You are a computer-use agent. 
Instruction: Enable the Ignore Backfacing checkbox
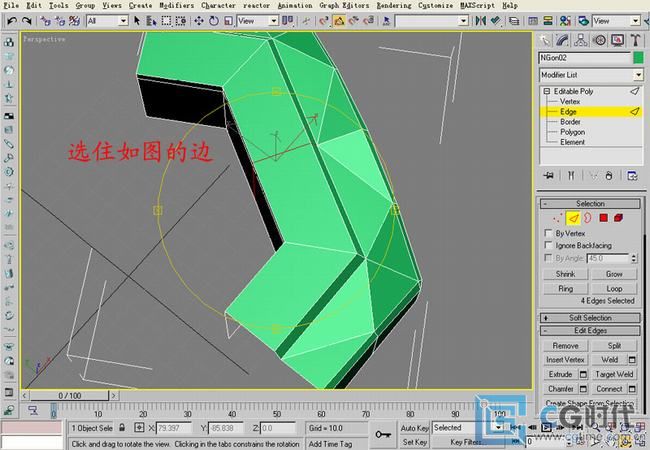pyautogui.click(x=548, y=245)
